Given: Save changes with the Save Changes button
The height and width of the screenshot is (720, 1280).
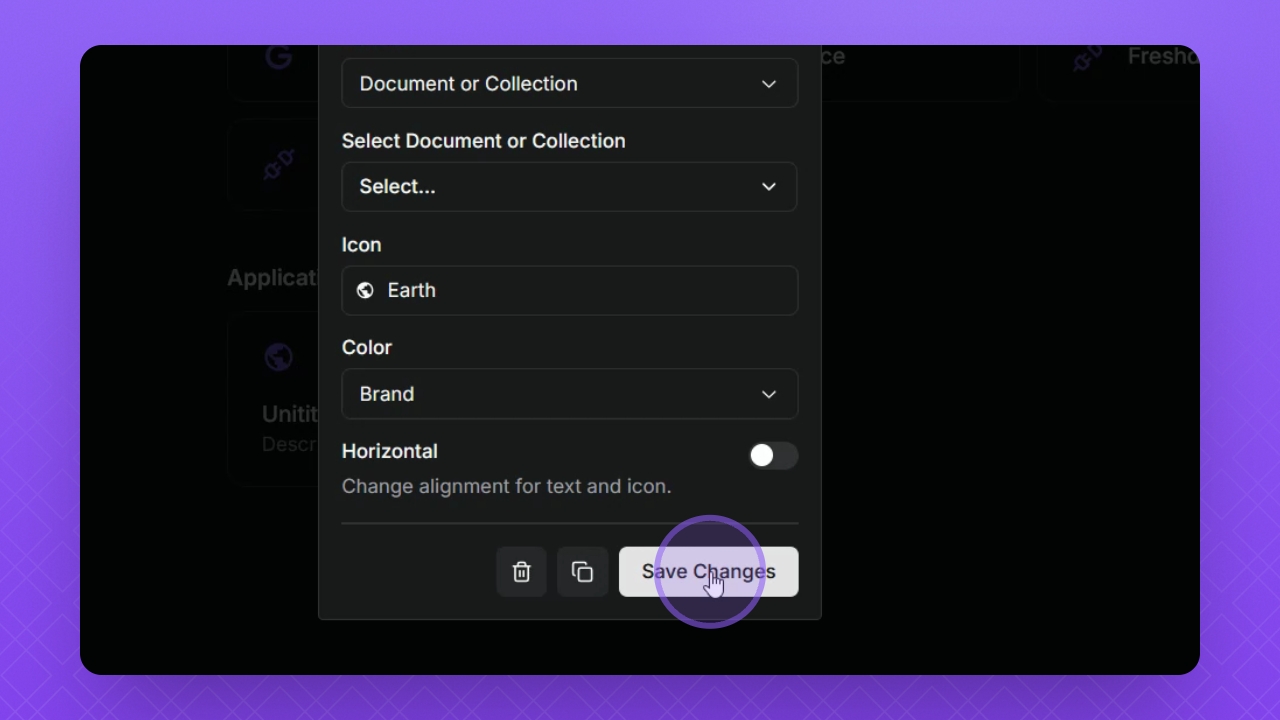Looking at the screenshot, I should coord(708,572).
